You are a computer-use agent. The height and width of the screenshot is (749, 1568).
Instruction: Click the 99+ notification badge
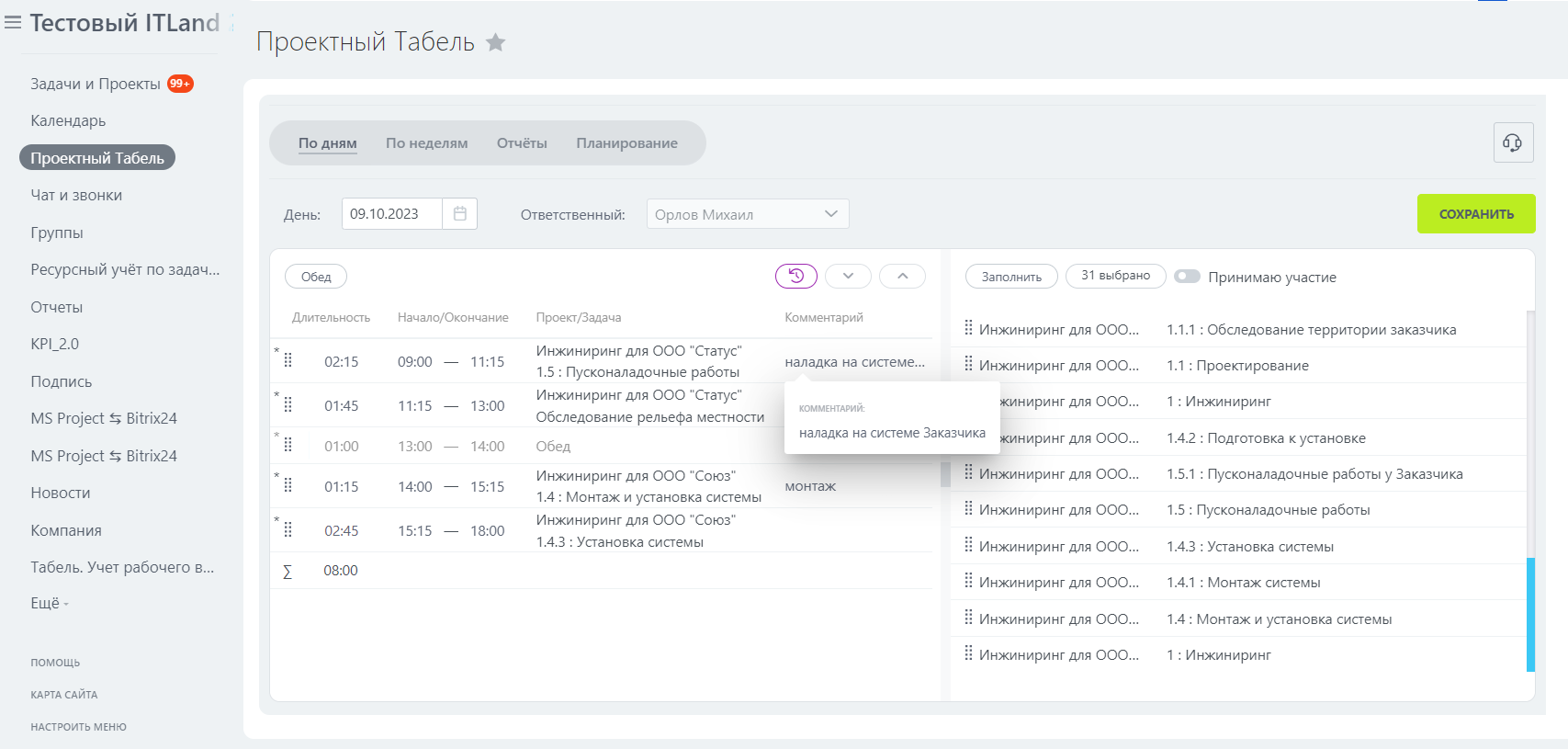click(x=180, y=84)
